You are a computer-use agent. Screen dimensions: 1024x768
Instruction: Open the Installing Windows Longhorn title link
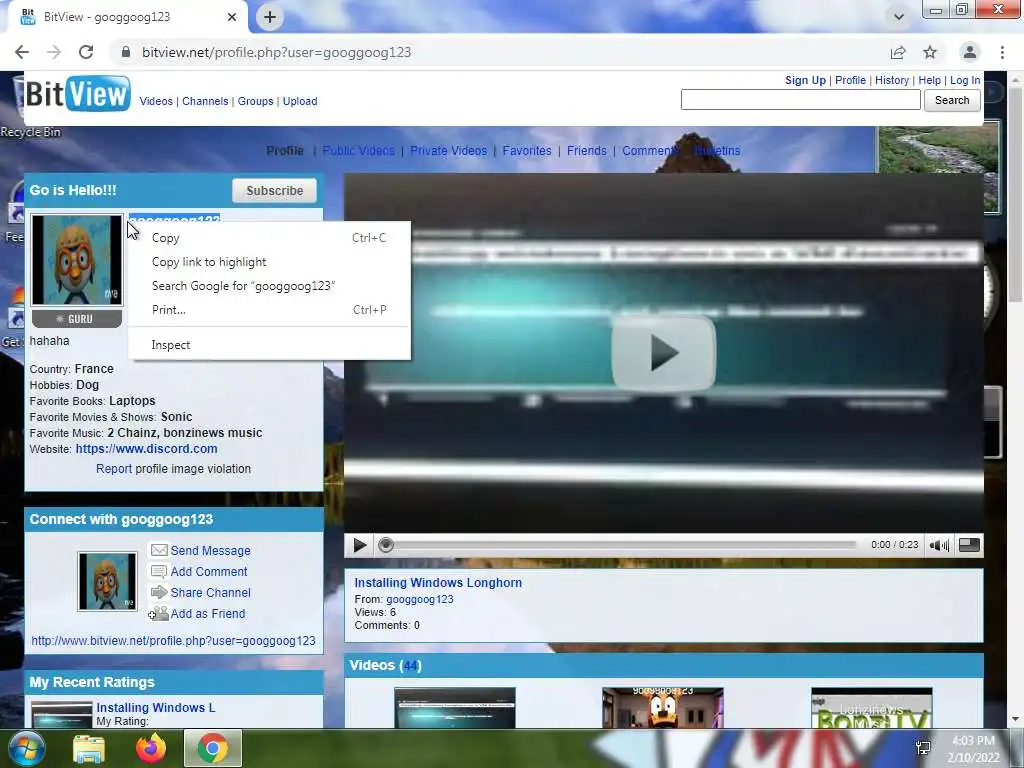point(438,583)
